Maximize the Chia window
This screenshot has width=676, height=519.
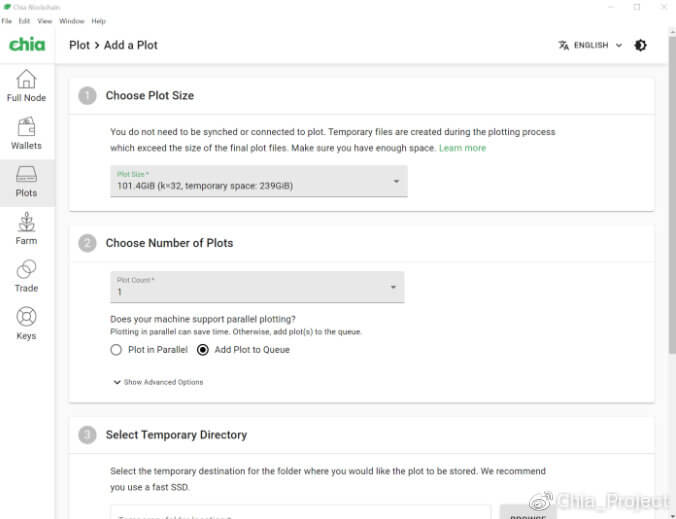coord(637,7)
